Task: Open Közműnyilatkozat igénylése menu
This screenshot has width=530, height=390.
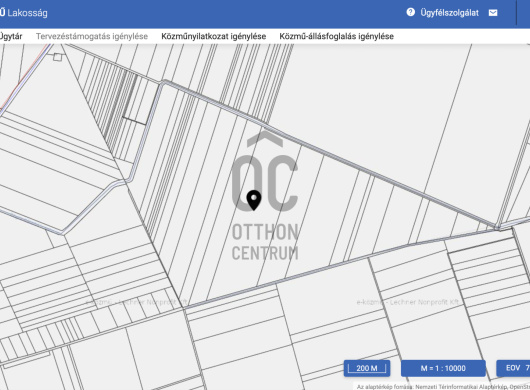Action: coord(214,36)
